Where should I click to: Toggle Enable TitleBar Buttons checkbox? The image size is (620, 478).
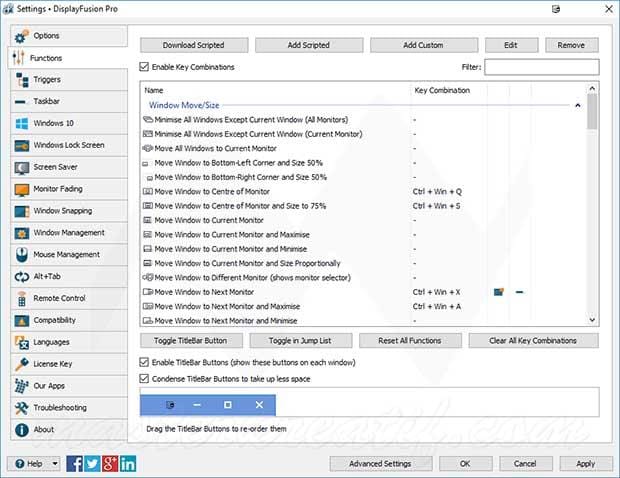click(x=144, y=362)
